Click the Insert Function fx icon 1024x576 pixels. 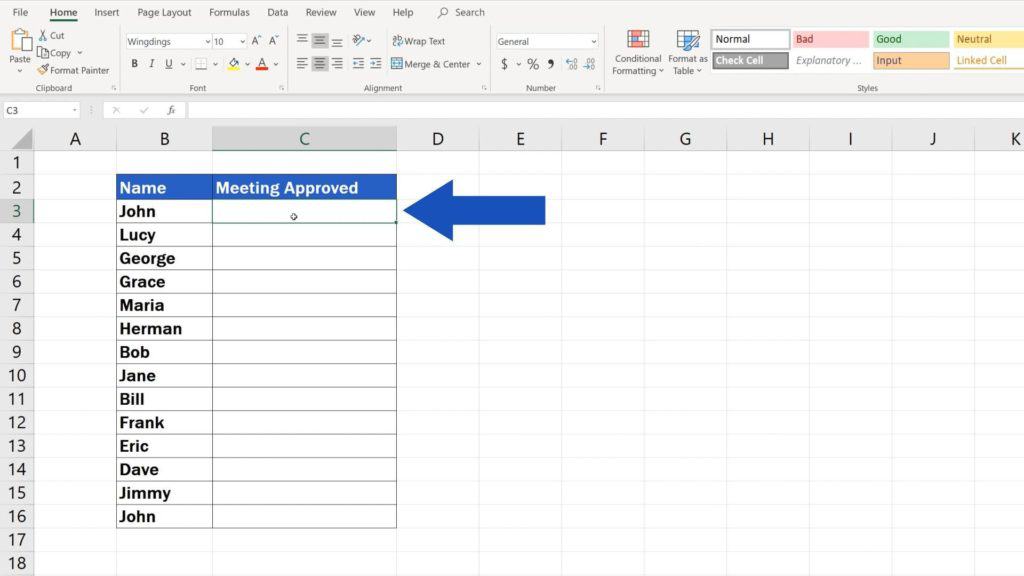(171, 110)
